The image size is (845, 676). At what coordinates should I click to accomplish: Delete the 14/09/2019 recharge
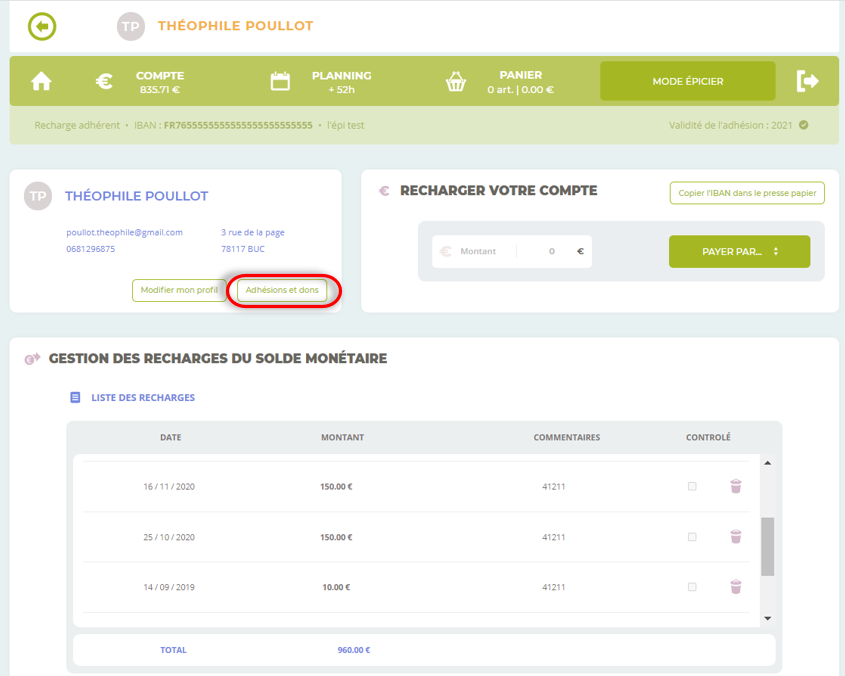pos(736,587)
